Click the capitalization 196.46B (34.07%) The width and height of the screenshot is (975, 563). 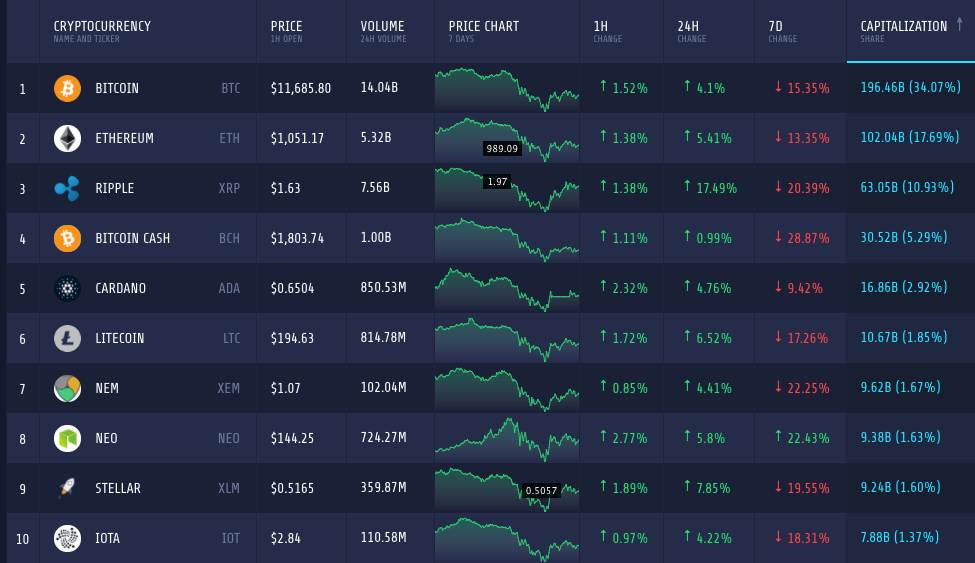(910, 88)
